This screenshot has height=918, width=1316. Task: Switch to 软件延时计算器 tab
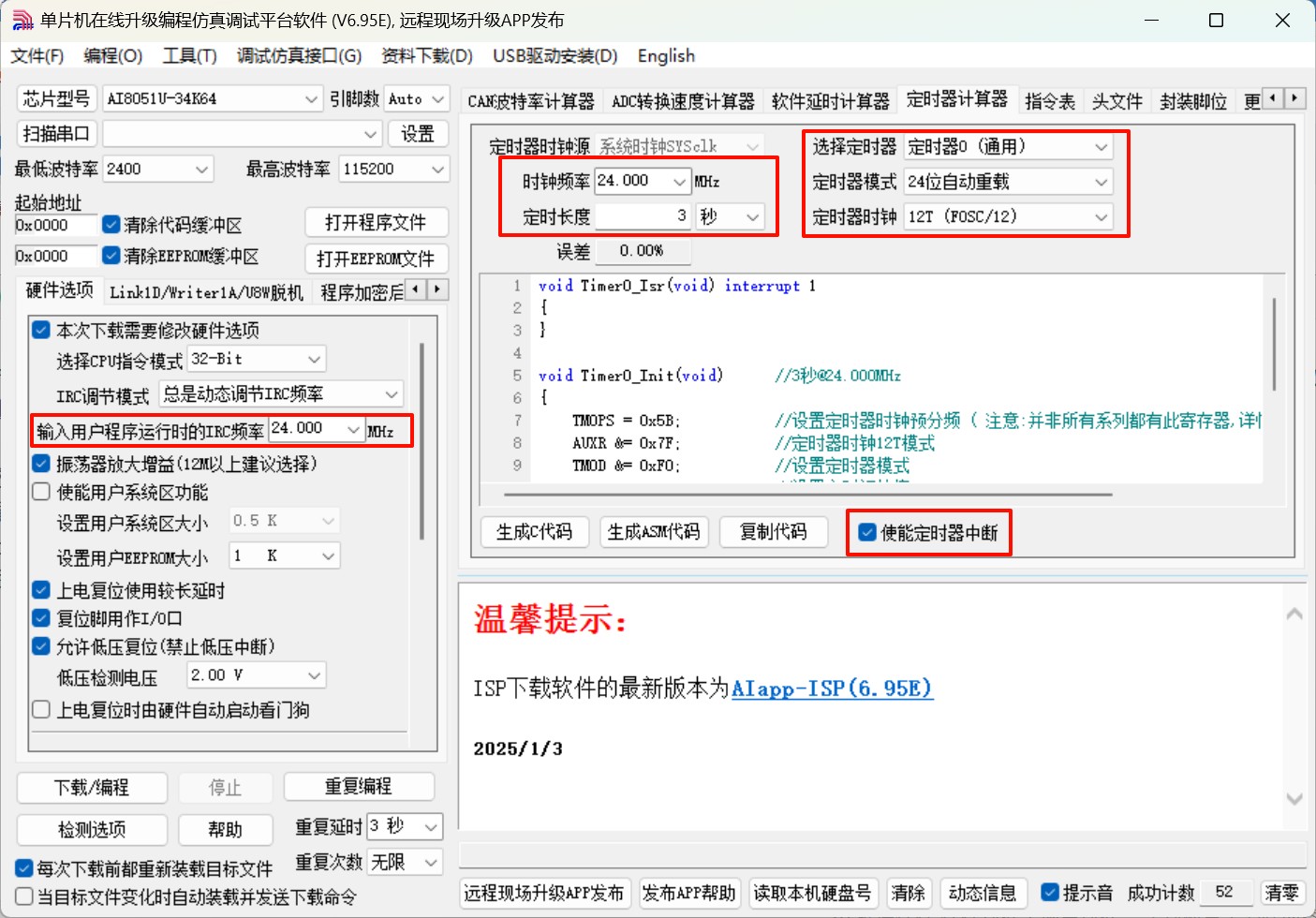pos(830,101)
